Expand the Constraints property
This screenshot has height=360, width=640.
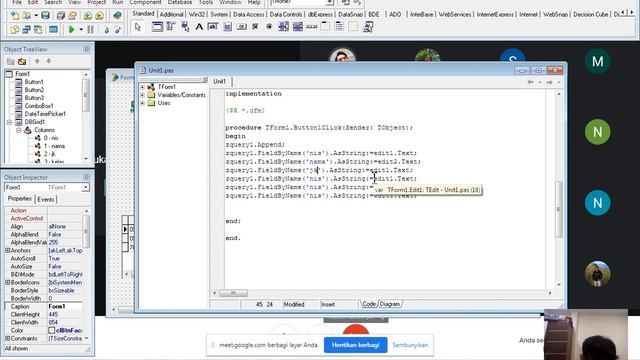click(7, 338)
